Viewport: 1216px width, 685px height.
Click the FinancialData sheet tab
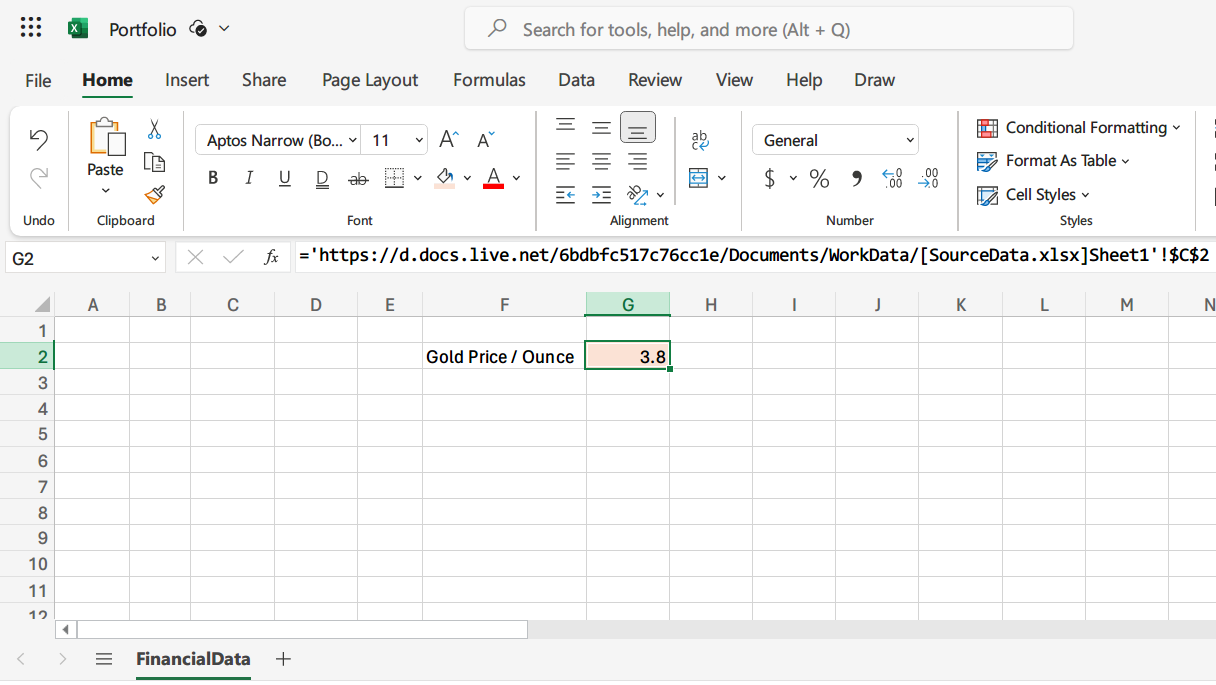[x=193, y=659]
